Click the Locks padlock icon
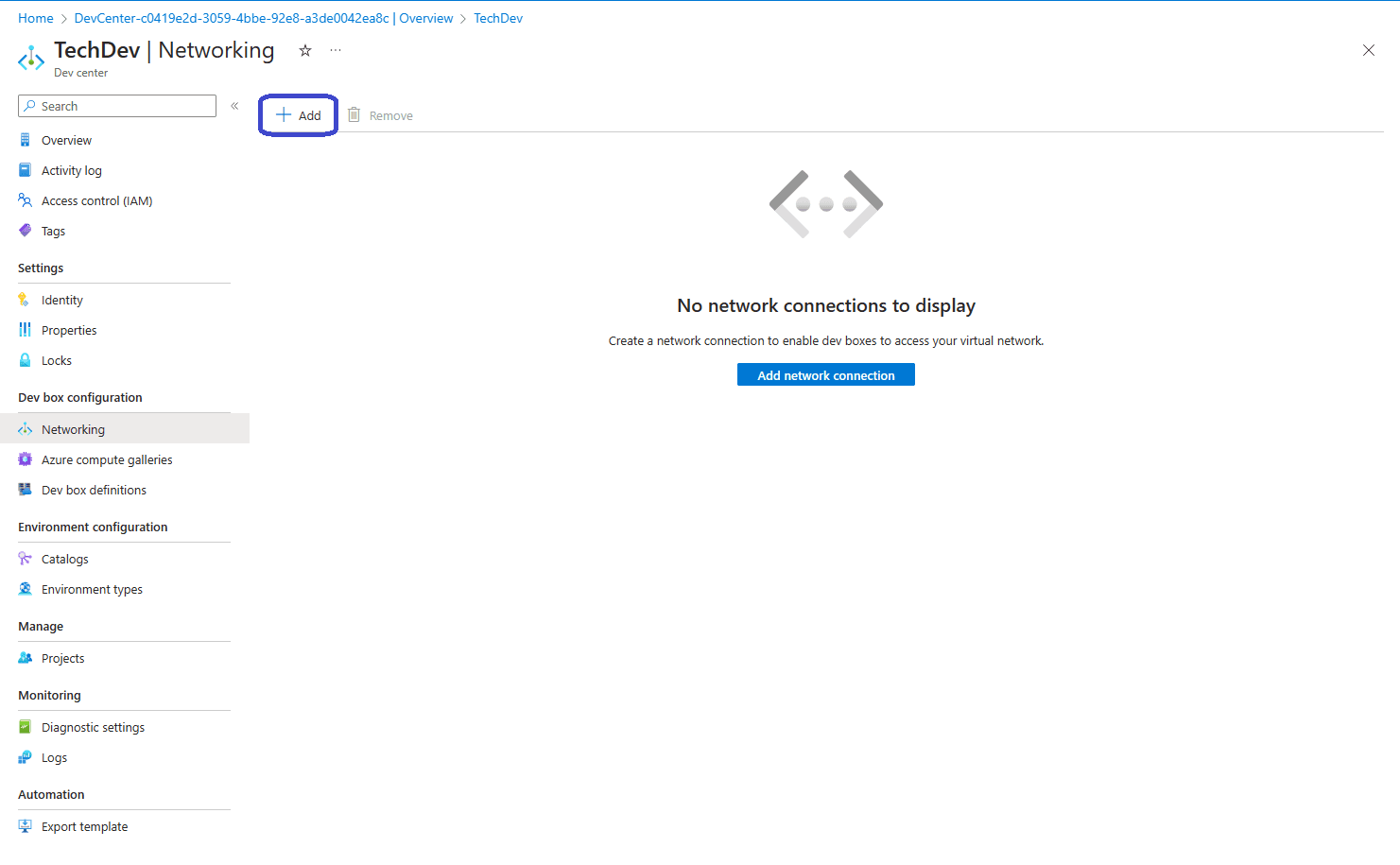The image size is (1400, 865). point(26,360)
